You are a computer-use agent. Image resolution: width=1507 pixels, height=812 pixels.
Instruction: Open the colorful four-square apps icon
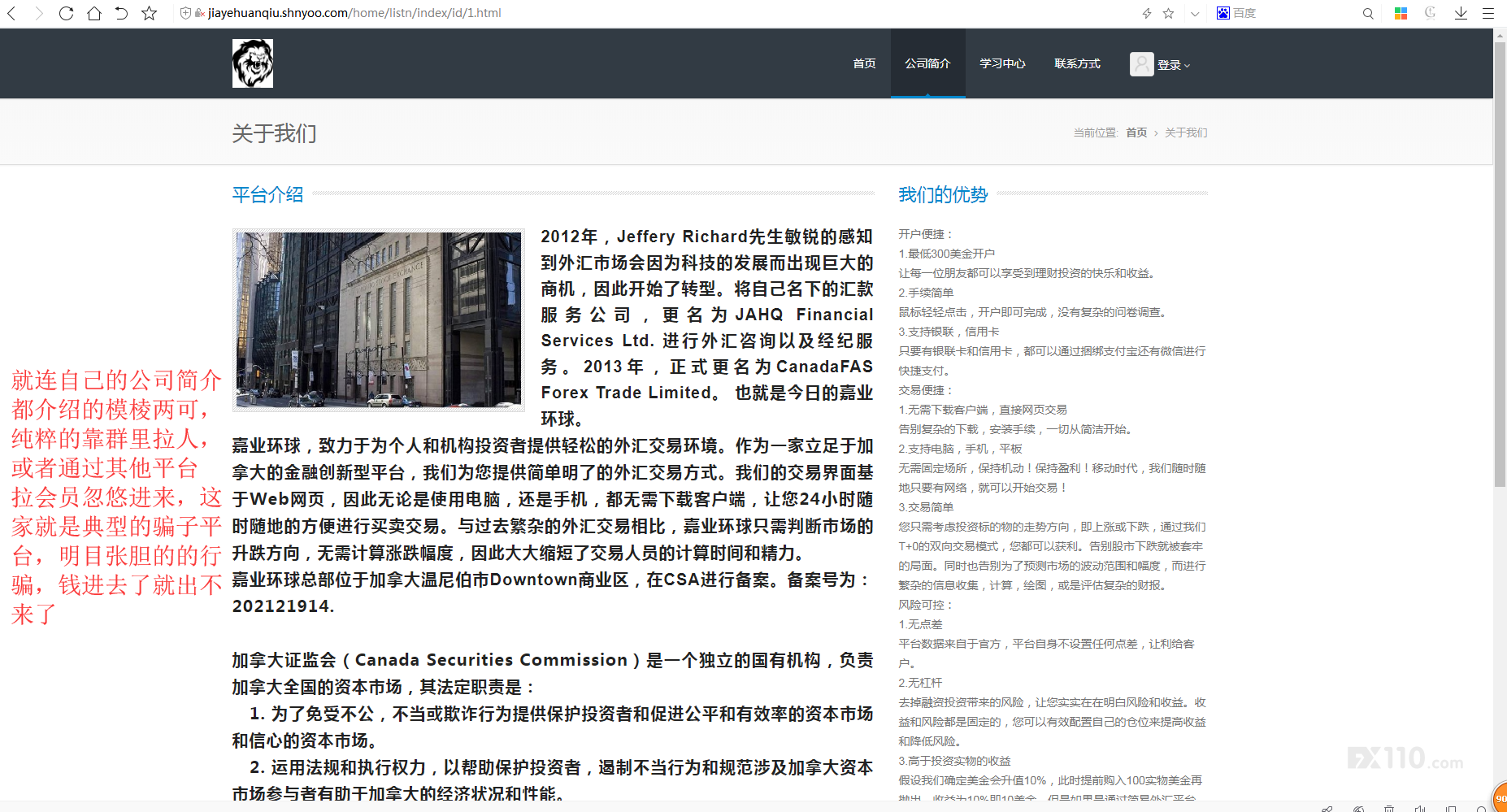coord(1401,13)
